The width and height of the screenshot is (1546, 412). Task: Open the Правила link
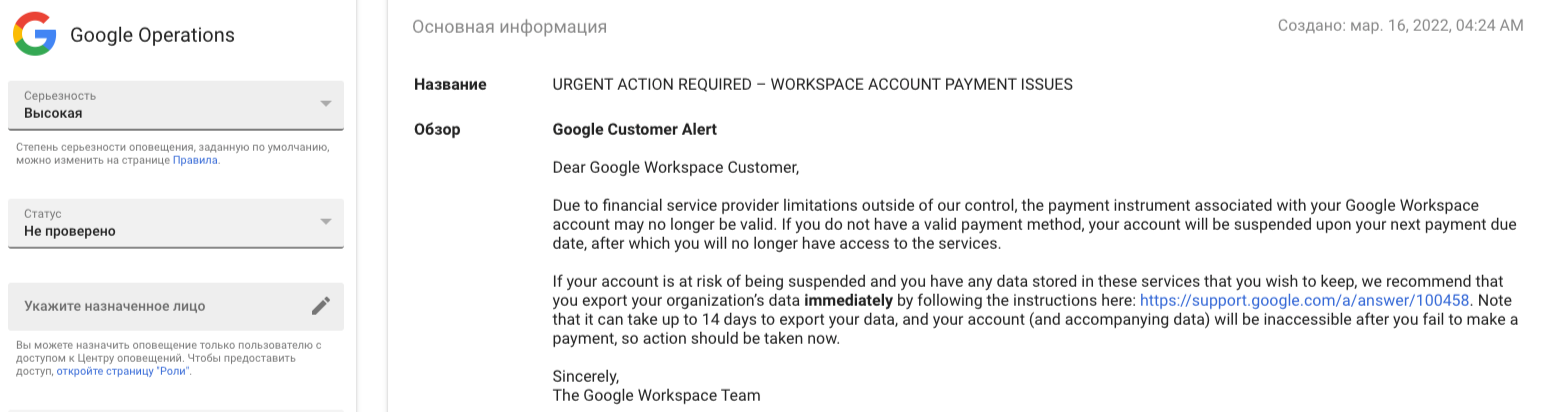click(195, 160)
